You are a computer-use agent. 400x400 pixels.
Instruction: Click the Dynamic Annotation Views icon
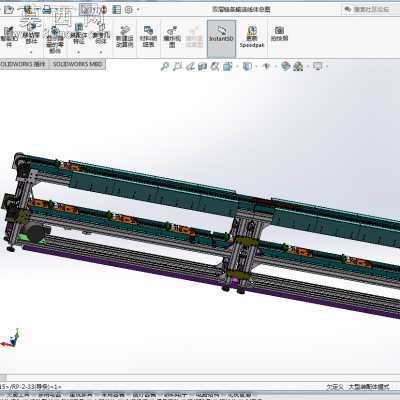(215, 67)
